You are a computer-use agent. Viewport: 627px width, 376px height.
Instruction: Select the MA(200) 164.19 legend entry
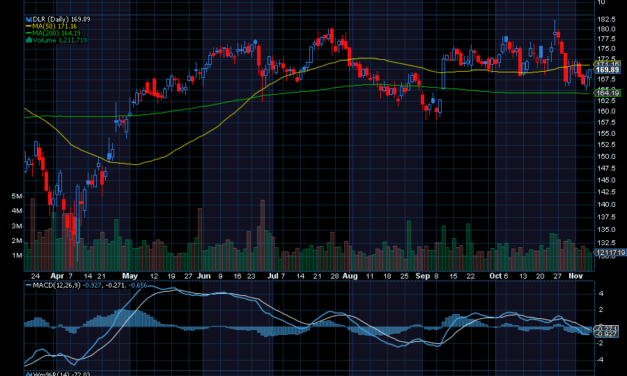(56, 33)
